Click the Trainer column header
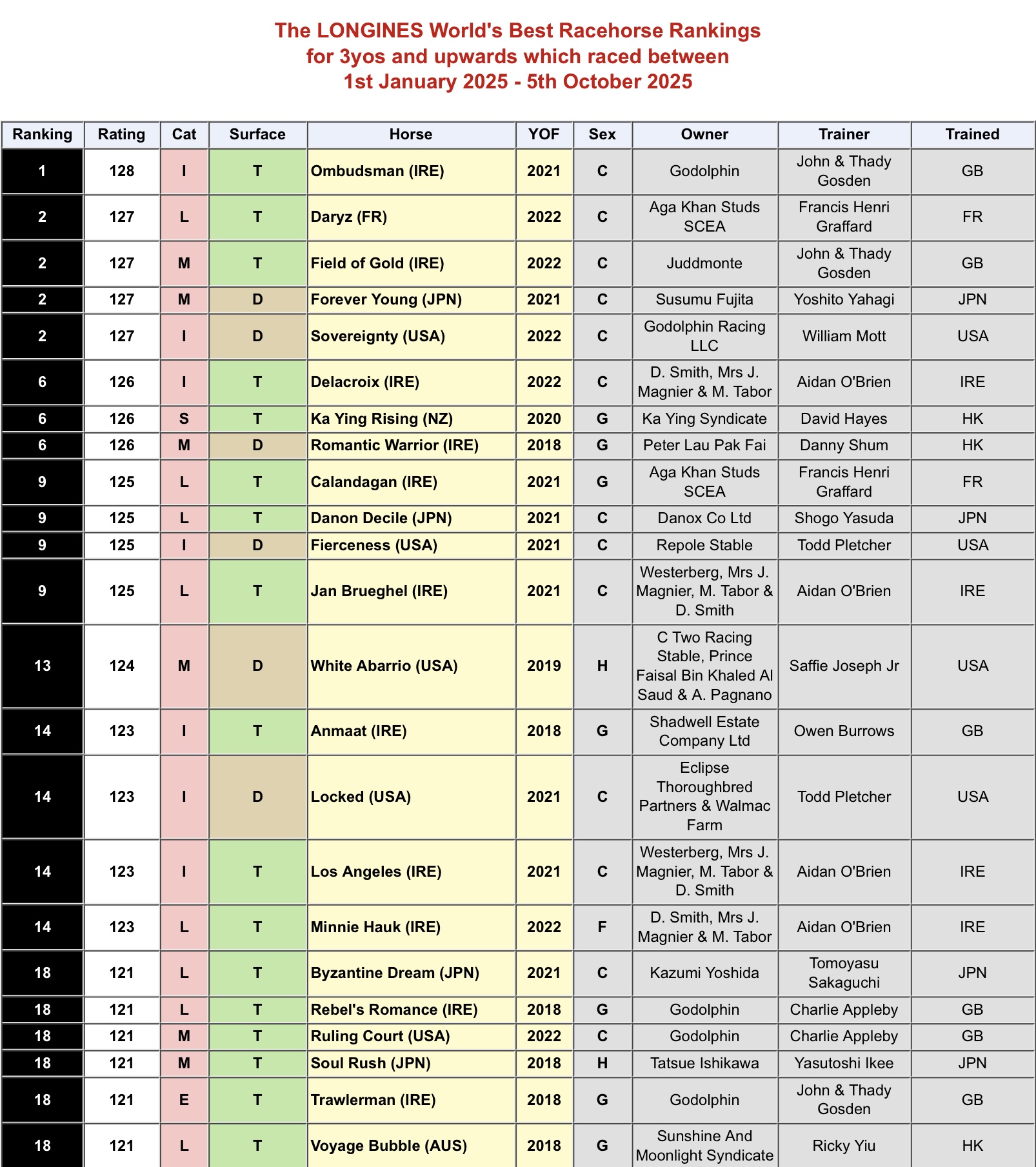 pyautogui.click(x=844, y=134)
